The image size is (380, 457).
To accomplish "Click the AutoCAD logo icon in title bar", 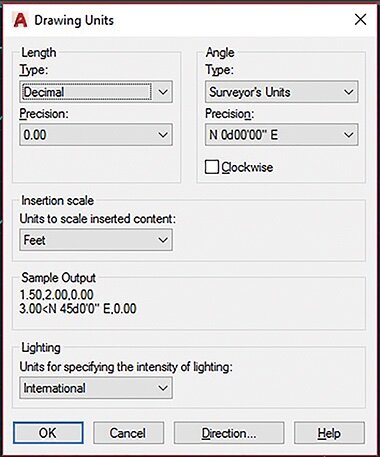I will coord(20,20).
